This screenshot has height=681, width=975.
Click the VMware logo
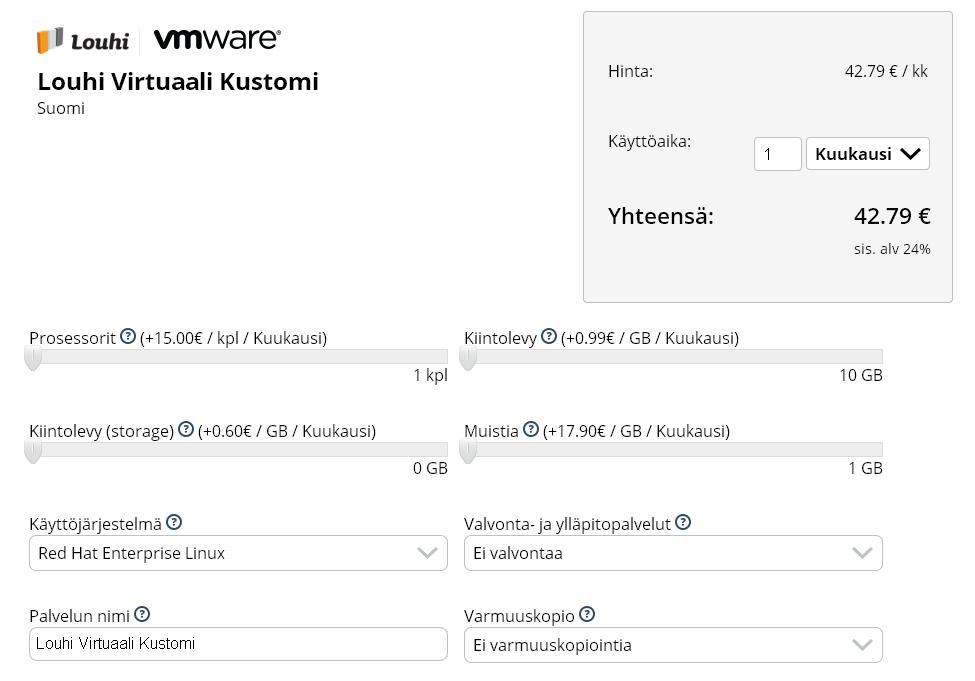pos(217,39)
